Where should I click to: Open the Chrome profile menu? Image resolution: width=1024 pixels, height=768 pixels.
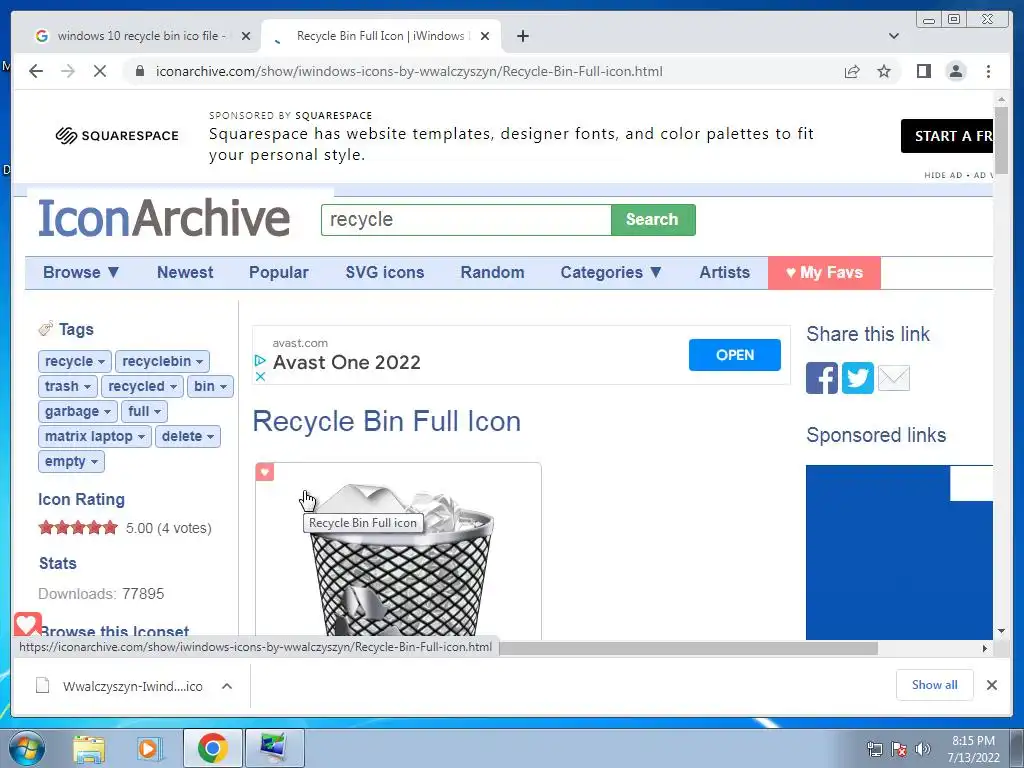click(955, 71)
